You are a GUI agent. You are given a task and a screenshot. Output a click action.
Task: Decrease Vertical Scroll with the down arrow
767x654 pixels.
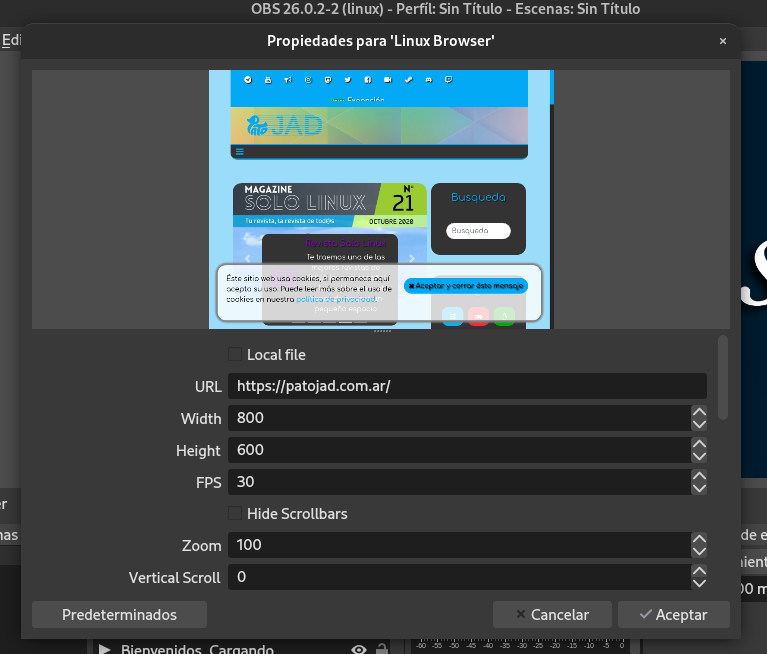point(699,583)
